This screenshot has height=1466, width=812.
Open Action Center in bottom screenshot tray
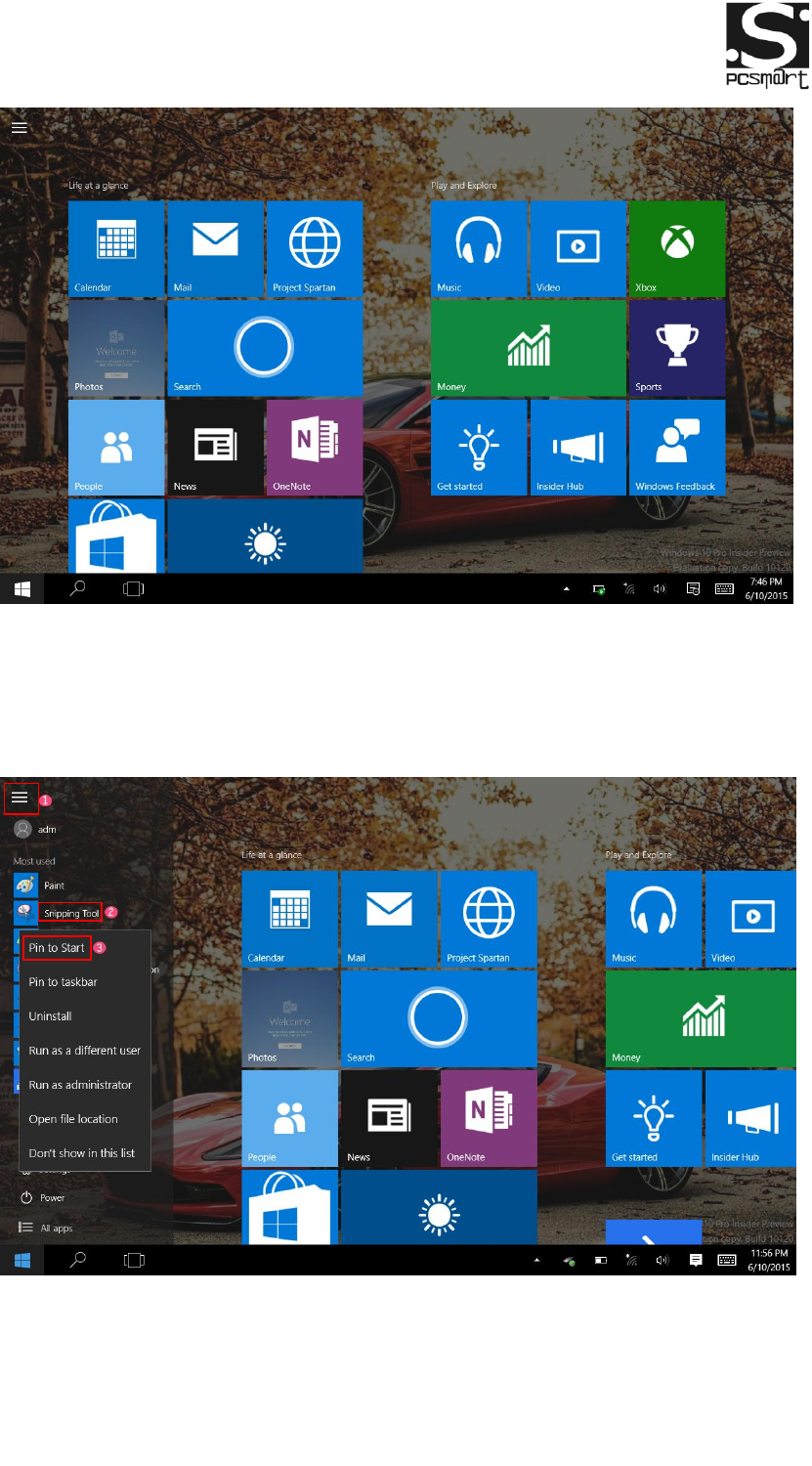(x=696, y=1261)
